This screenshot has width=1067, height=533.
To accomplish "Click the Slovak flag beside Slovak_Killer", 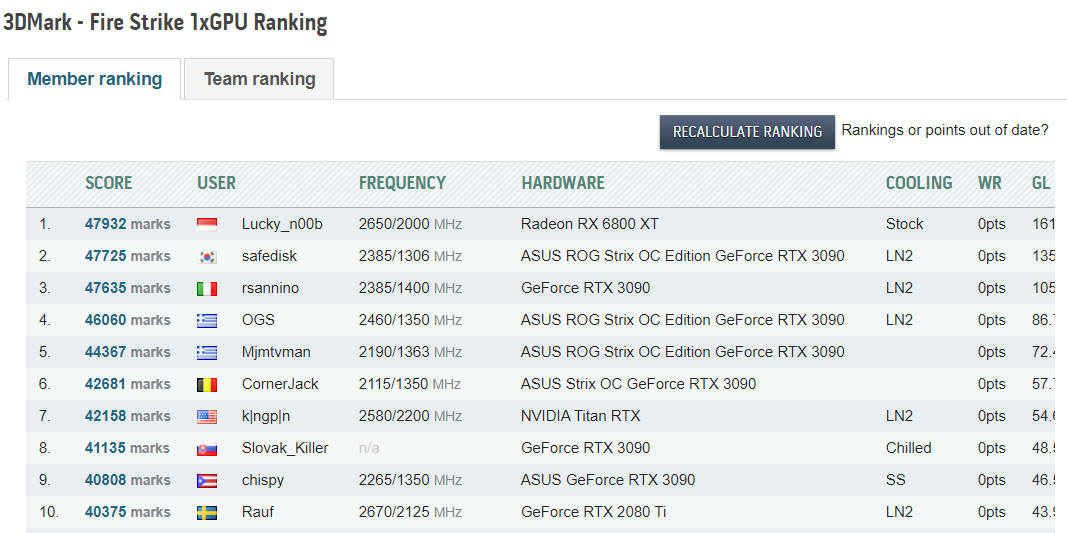I will coord(207,448).
